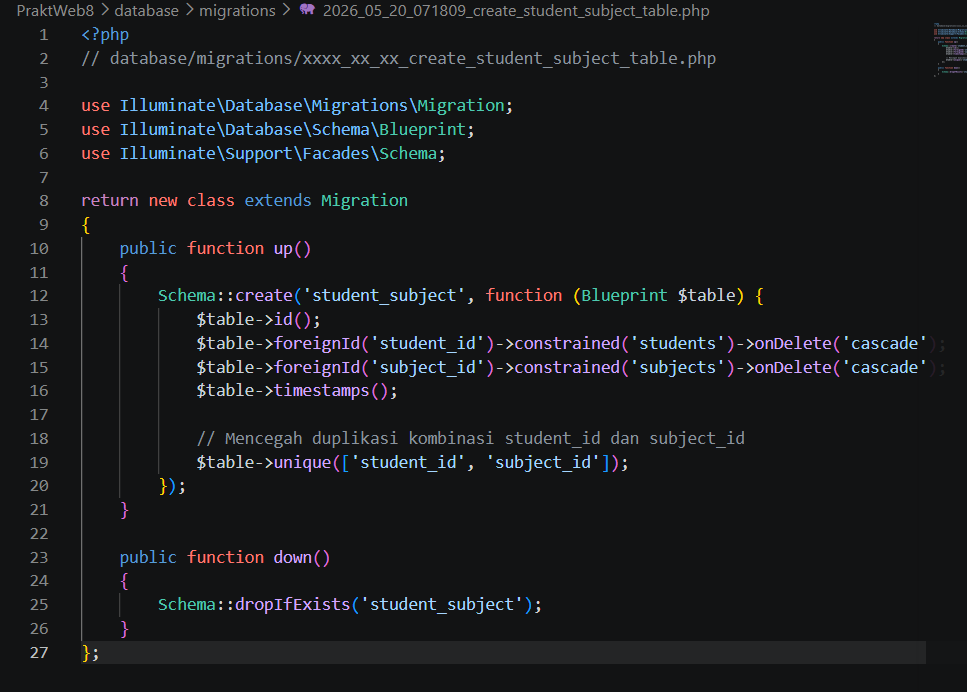The width and height of the screenshot is (967, 692).
Task: Click 'dropIfExists' method on line 25
Action: point(293,605)
